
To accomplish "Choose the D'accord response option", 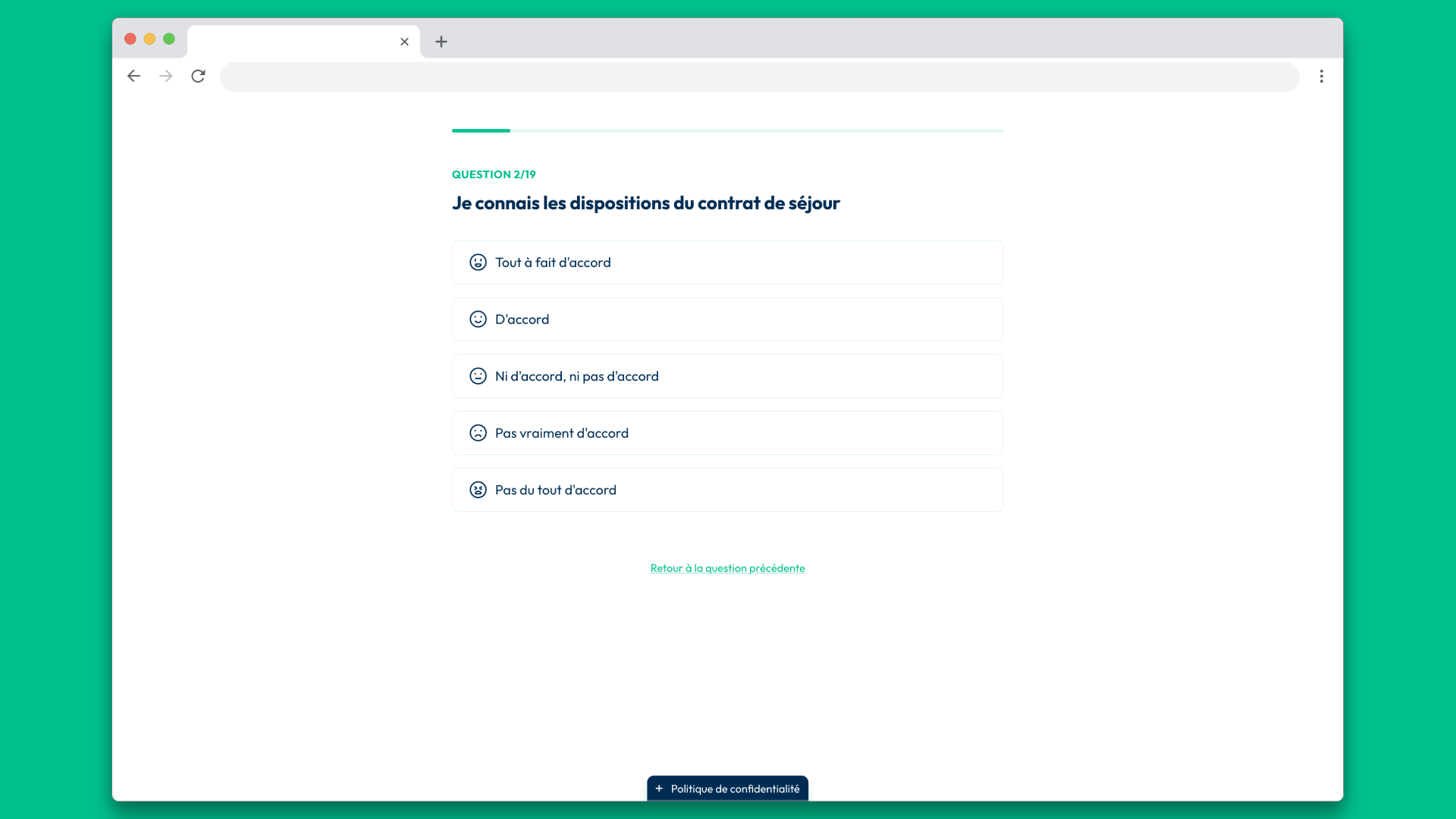I will [727, 318].
